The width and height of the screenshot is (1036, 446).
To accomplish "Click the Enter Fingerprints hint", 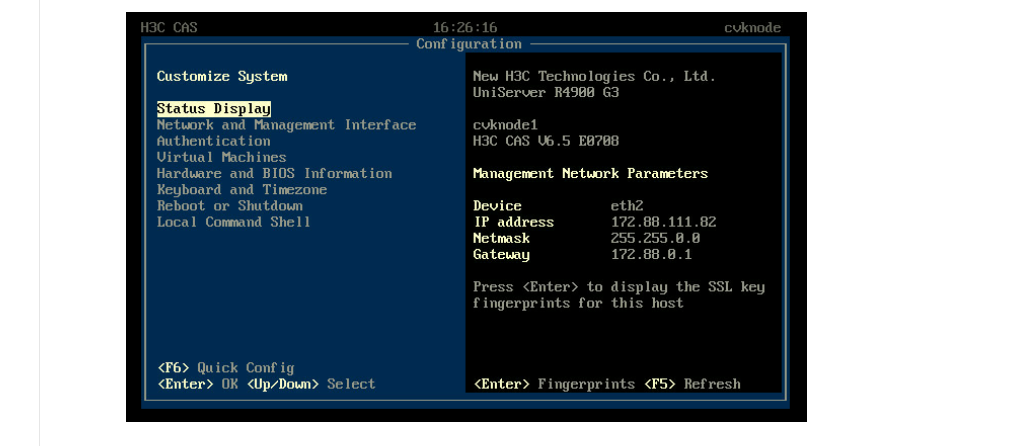I will click(x=553, y=383).
